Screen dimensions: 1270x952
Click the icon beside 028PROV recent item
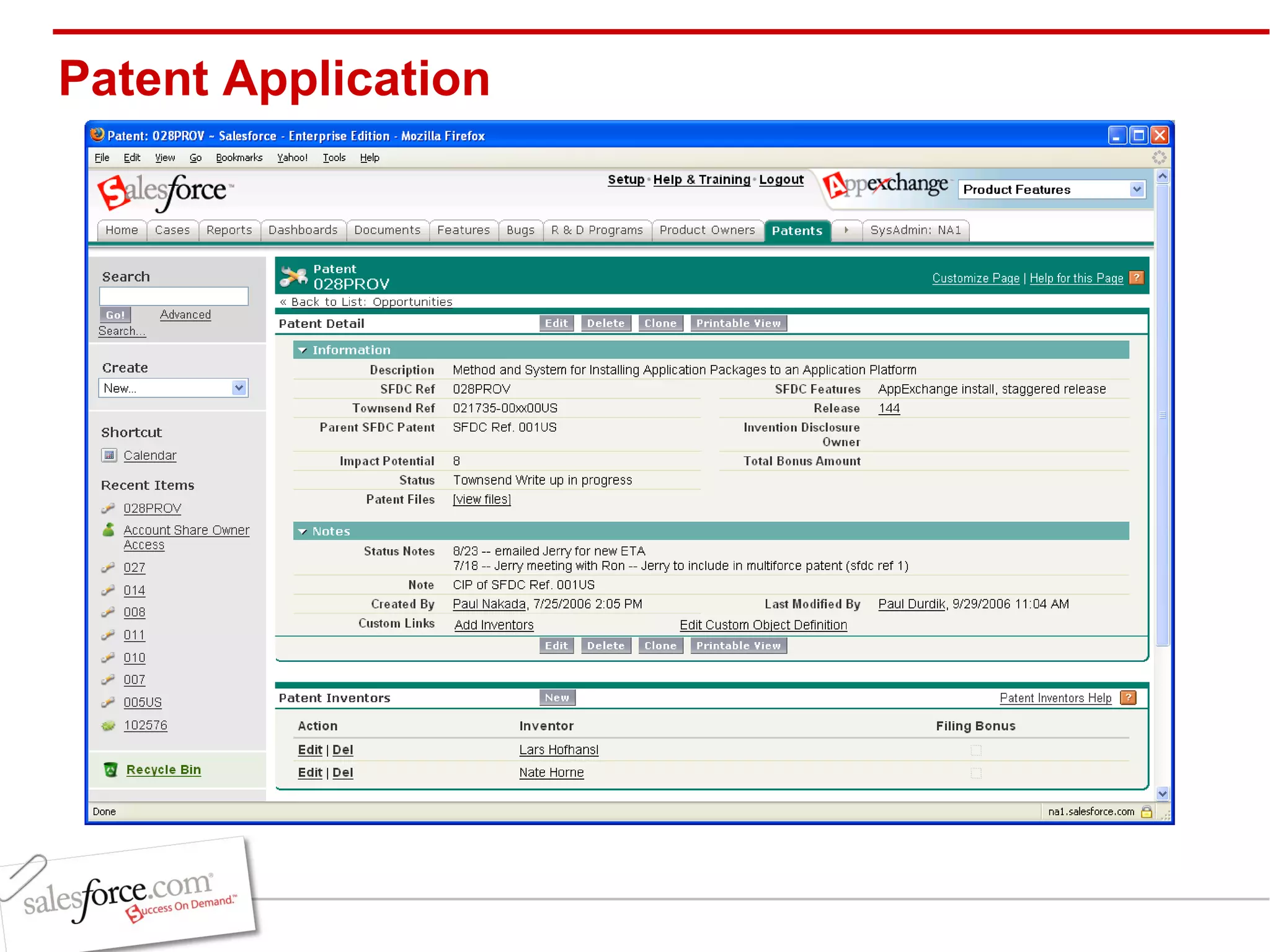108,508
